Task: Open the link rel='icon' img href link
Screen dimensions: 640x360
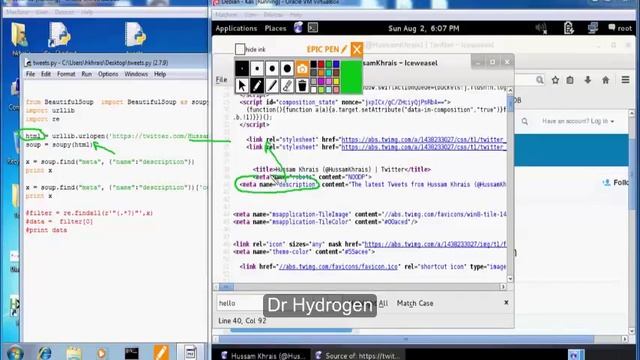Action: click(x=435, y=244)
